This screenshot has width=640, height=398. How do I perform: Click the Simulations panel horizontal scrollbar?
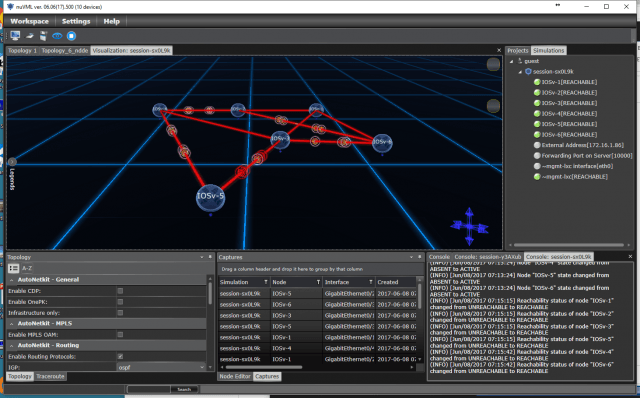click(569, 245)
